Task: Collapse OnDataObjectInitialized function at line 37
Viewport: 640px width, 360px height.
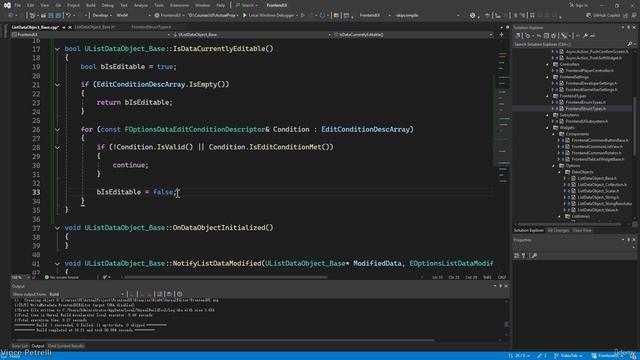Action: (x=57, y=228)
